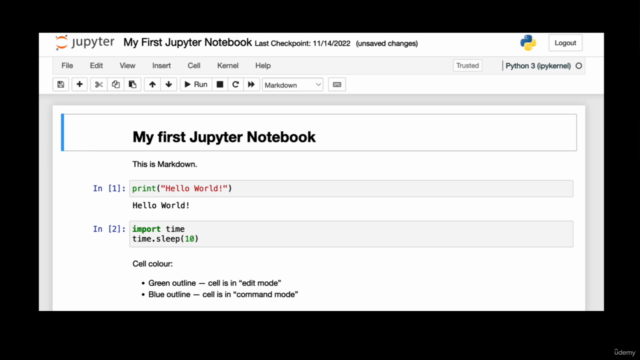Click the Trusted notebook indicator

[x=467, y=66]
